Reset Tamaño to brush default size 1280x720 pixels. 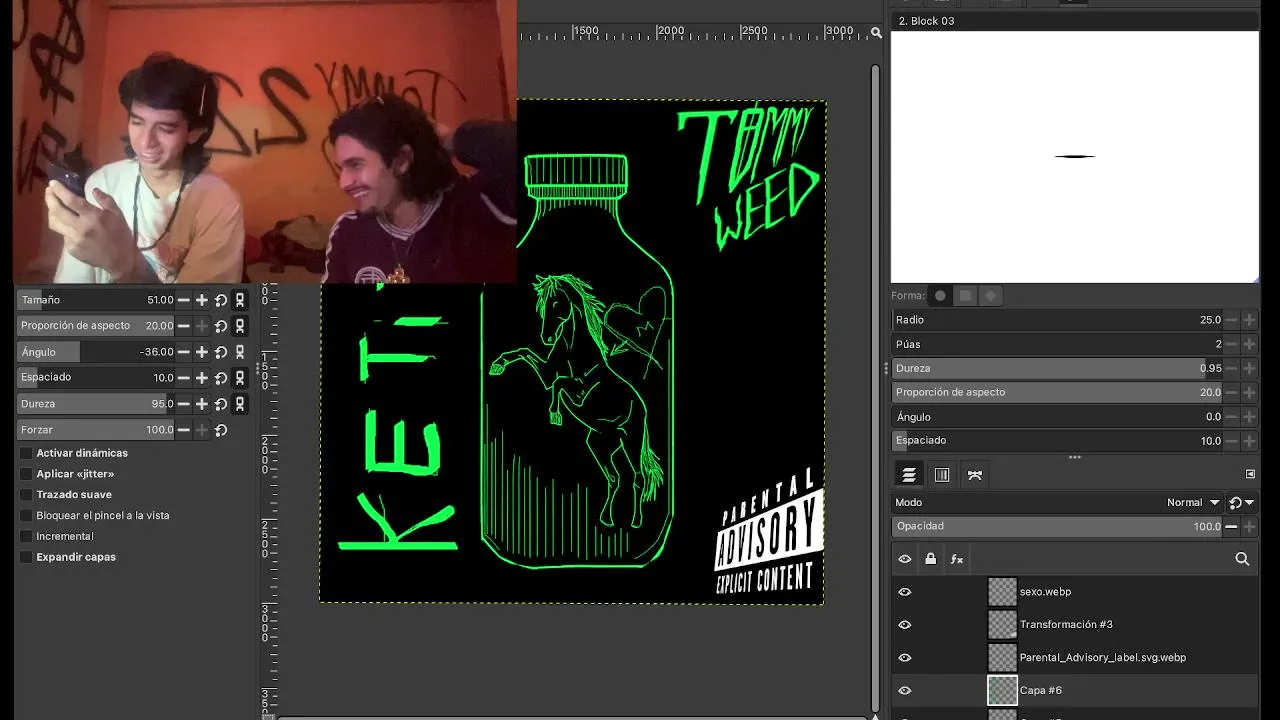click(221, 300)
